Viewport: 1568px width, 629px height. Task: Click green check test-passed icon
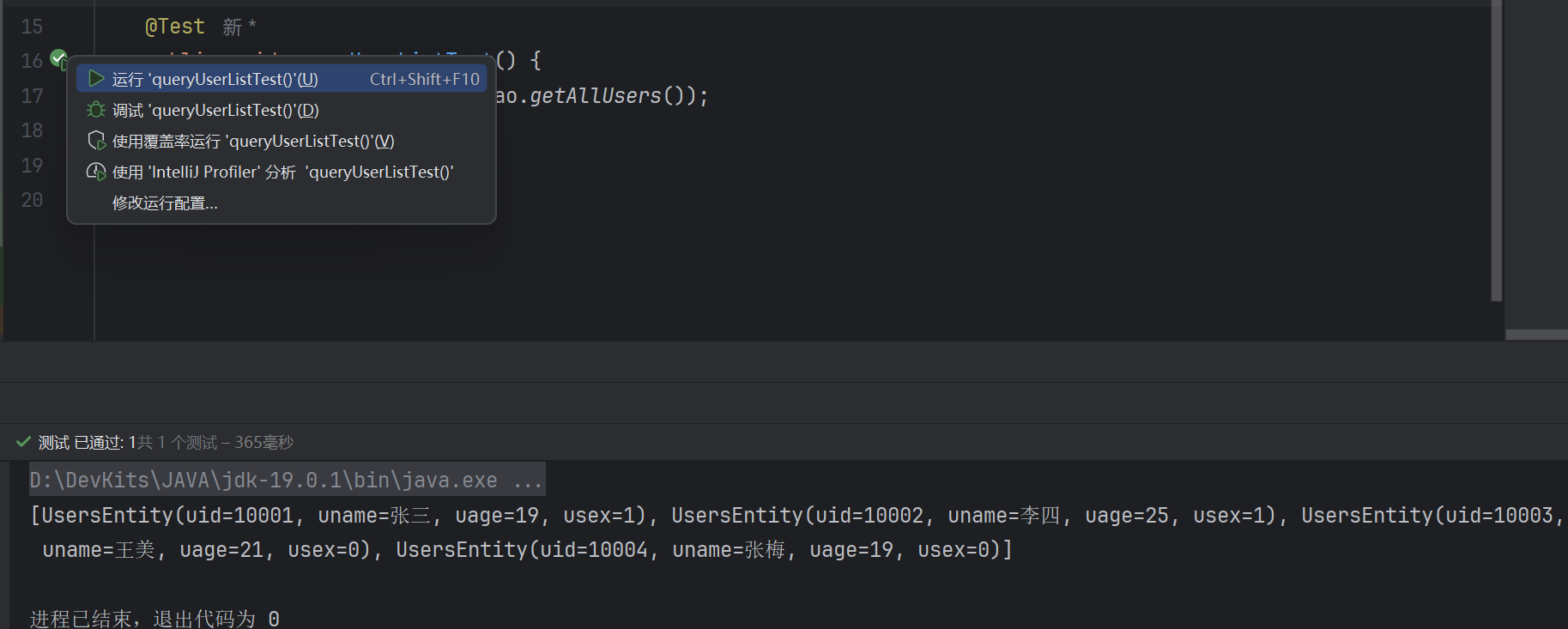point(23,442)
